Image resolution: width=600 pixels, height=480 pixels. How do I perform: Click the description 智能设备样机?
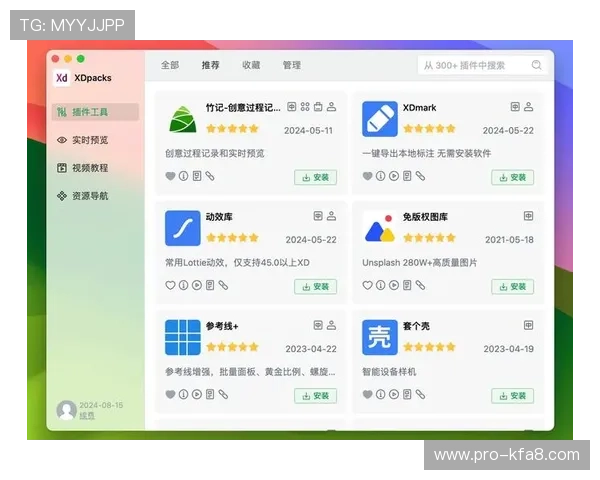[389, 372]
